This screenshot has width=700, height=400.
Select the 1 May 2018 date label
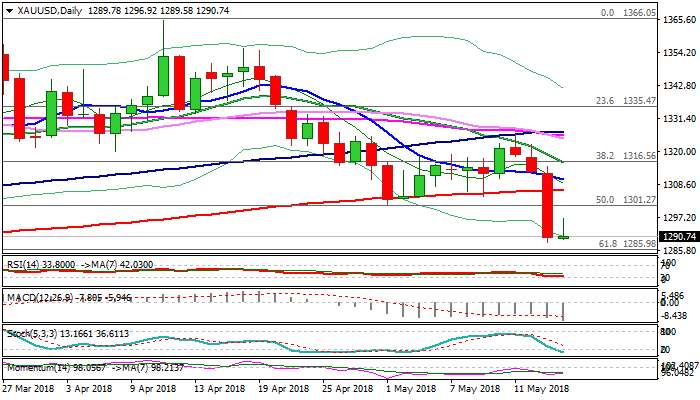(407, 390)
